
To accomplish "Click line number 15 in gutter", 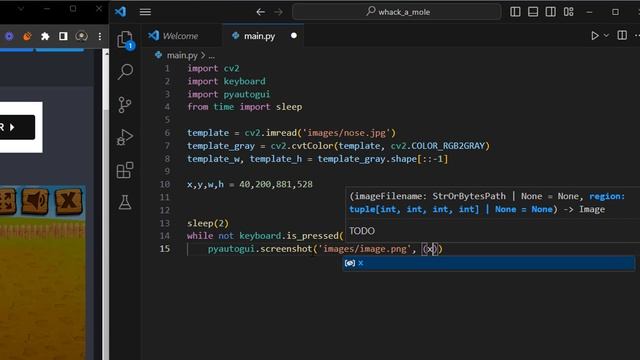I will pyautogui.click(x=165, y=249).
